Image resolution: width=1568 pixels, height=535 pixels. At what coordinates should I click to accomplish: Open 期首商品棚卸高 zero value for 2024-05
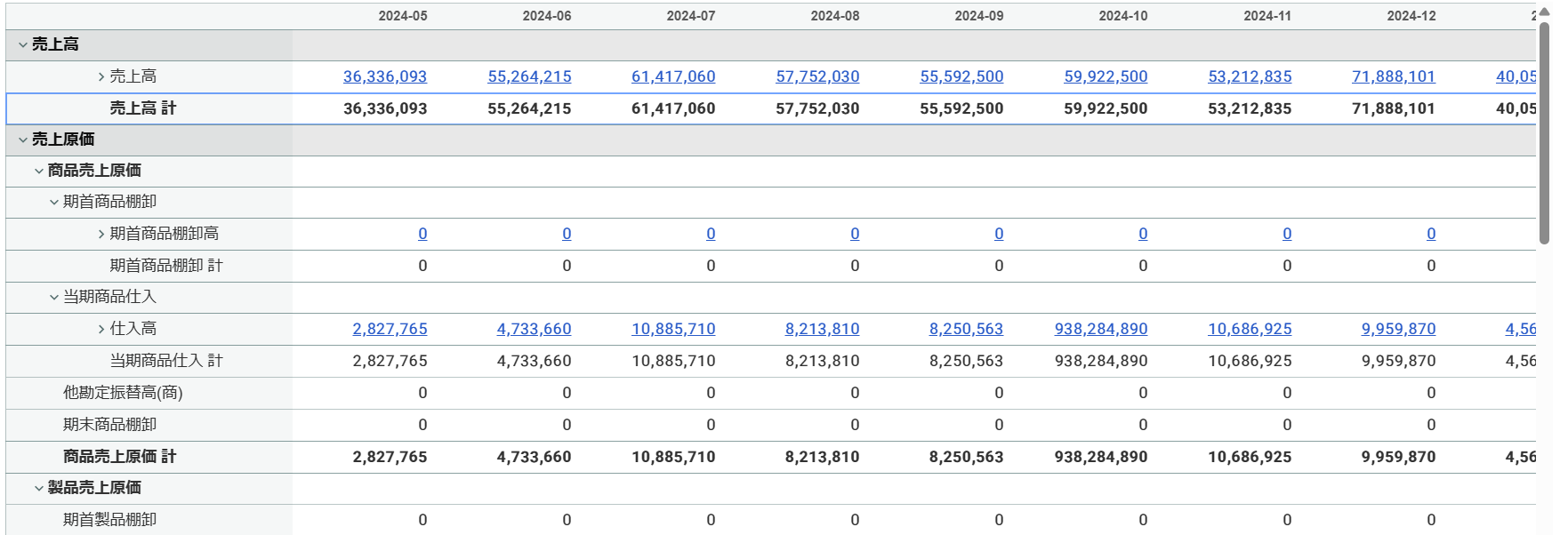(x=422, y=234)
